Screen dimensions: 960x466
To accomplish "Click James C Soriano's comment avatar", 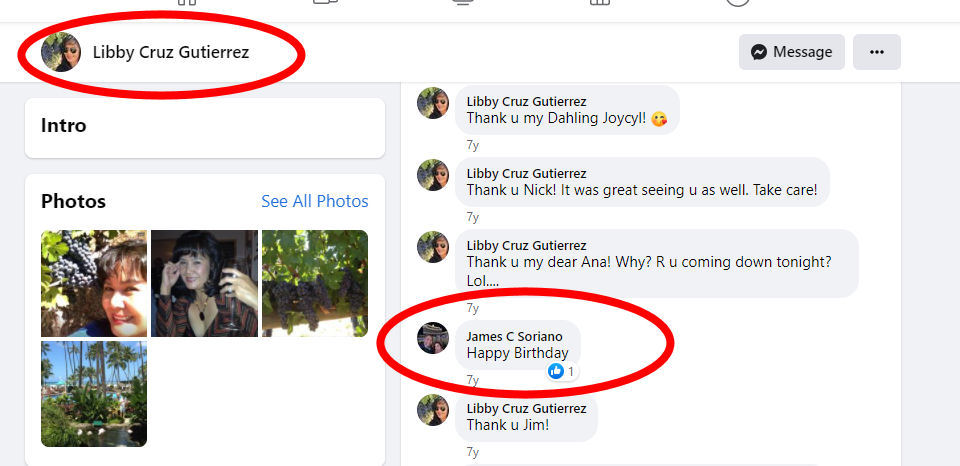I will pos(433,339).
